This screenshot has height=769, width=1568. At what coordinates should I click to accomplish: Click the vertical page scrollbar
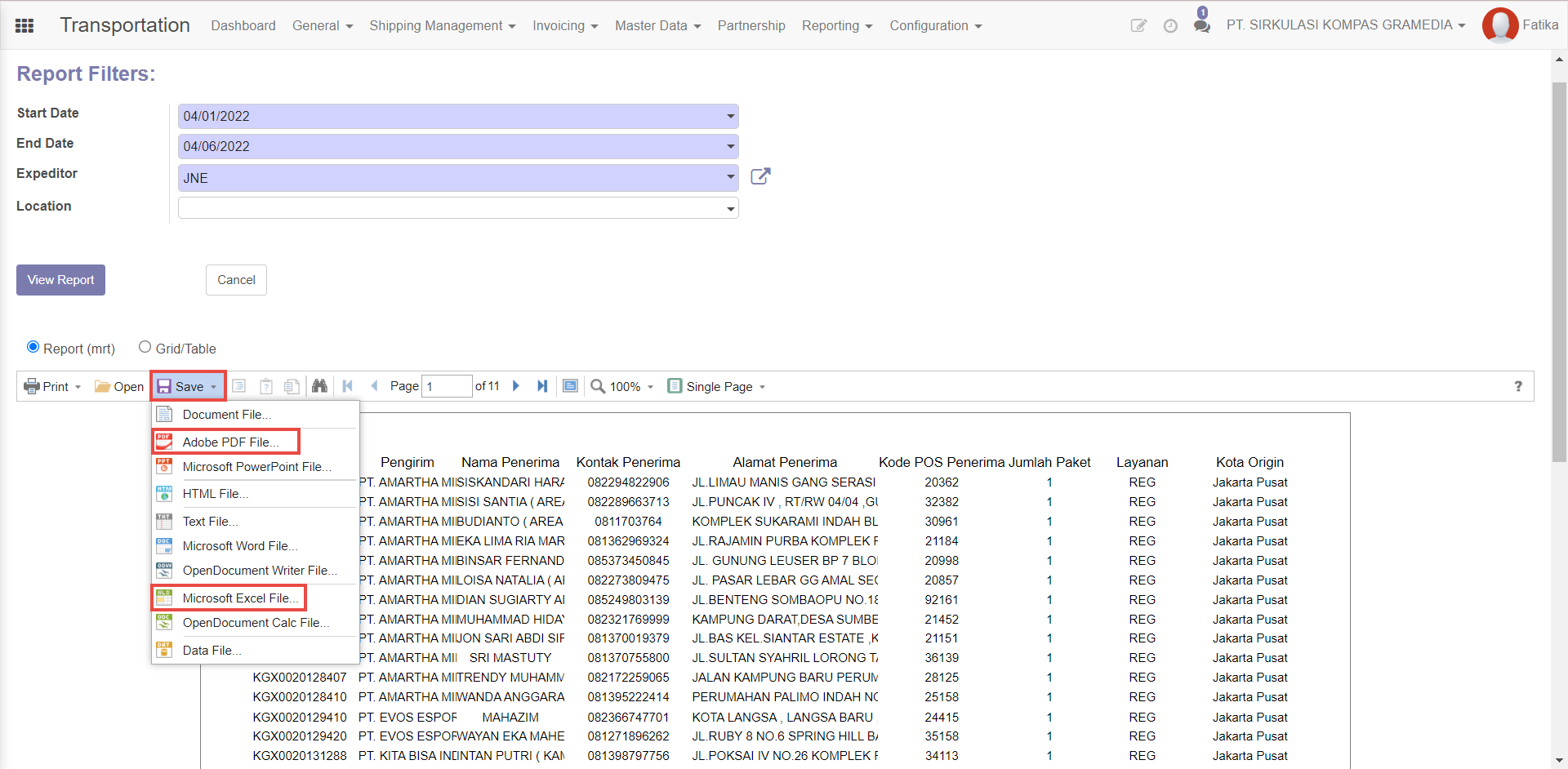tap(1559, 271)
